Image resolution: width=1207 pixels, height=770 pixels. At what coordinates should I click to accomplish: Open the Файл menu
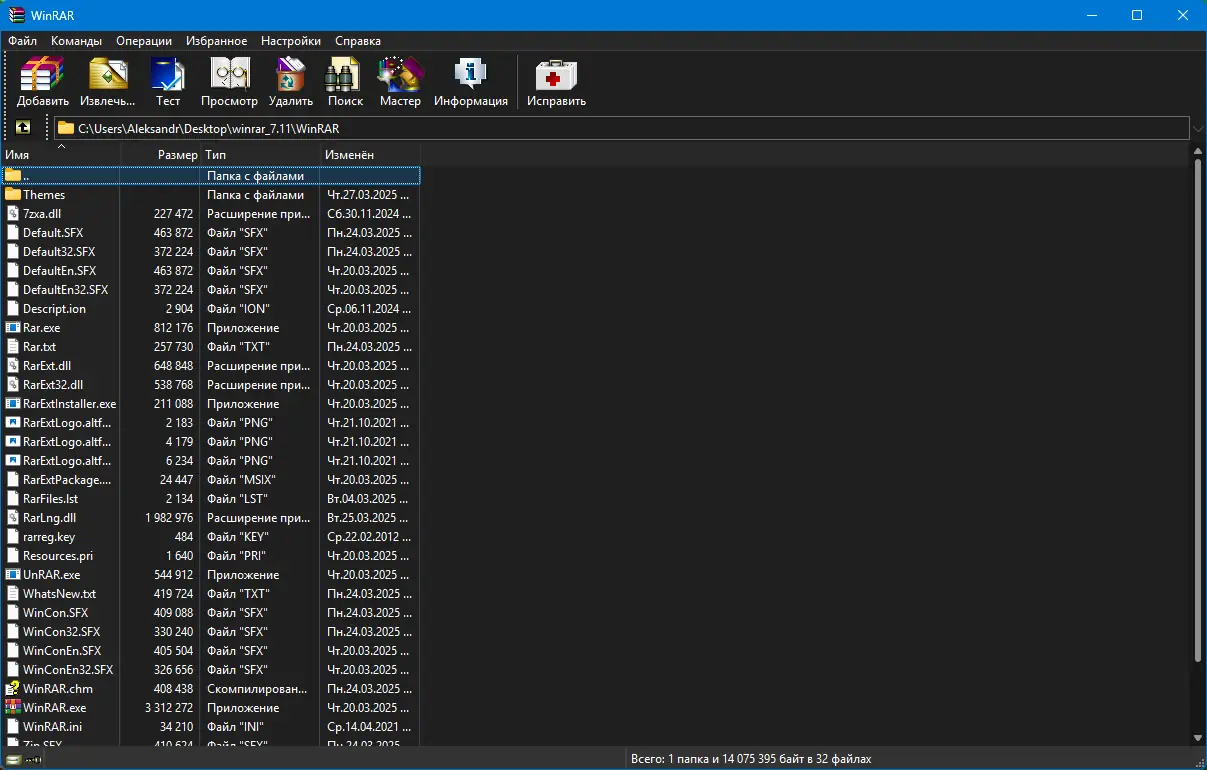tap(22, 41)
